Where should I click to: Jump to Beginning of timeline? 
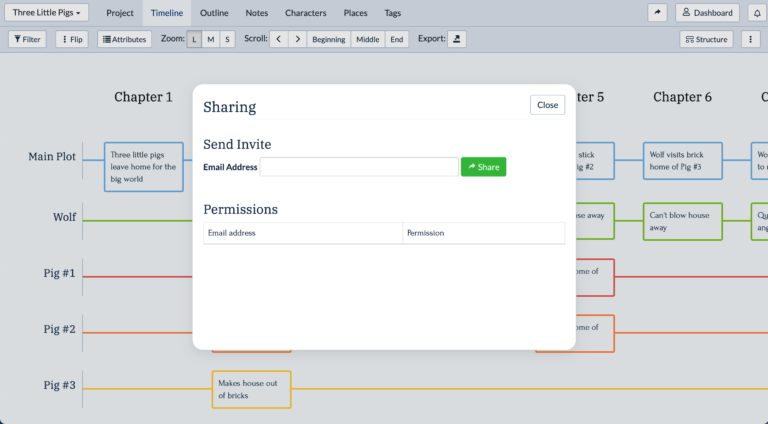tap(328, 39)
